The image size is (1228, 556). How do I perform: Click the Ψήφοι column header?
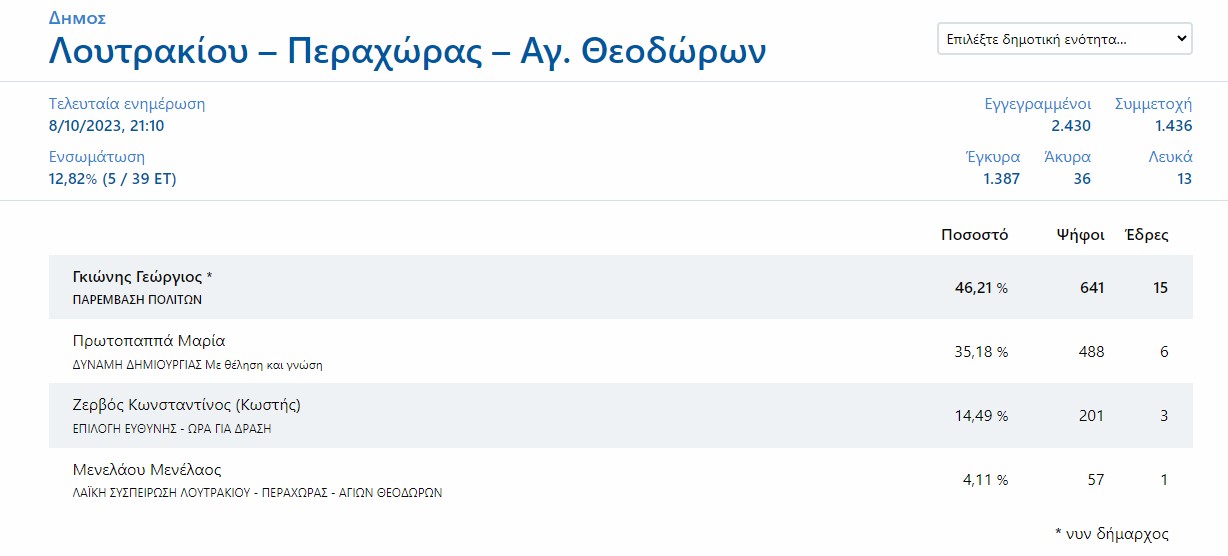click(1080, 235)
